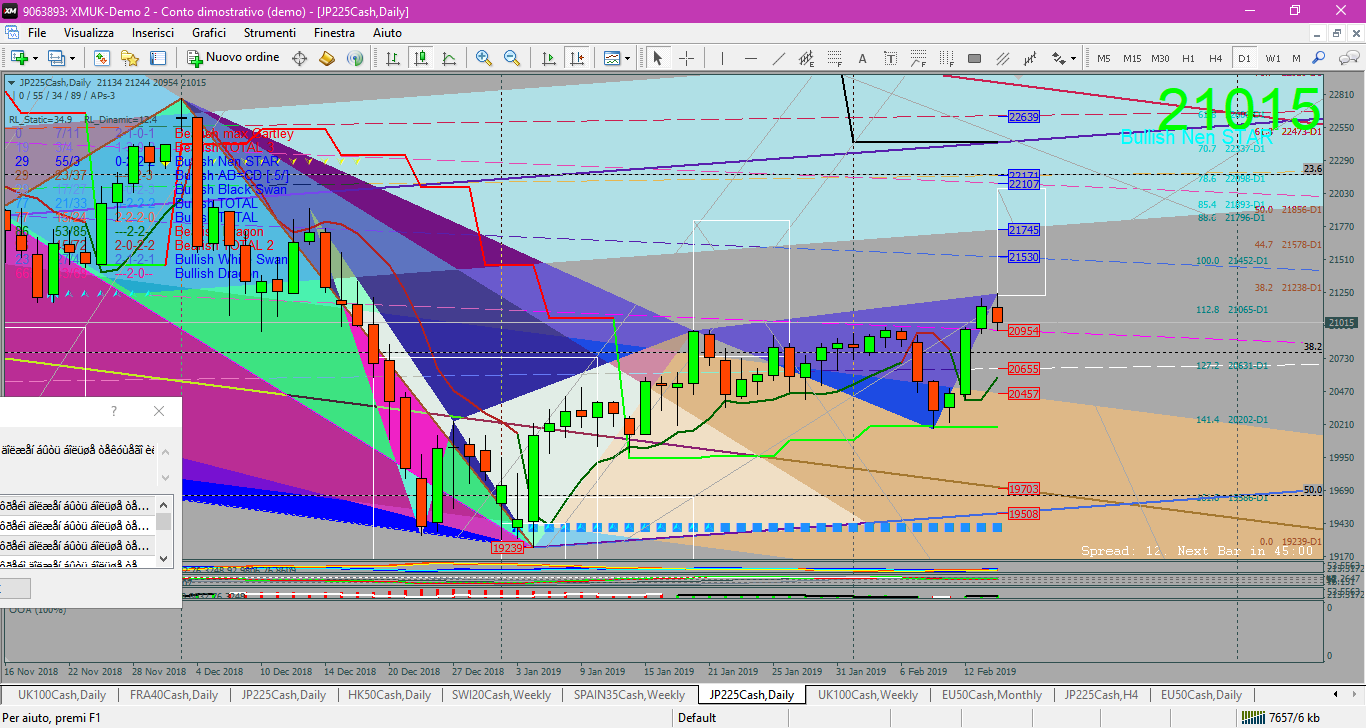Select the Fibonacci arcs tool
The width and height of the screenshot is (1366, 728).
click(x=918, y=58)
